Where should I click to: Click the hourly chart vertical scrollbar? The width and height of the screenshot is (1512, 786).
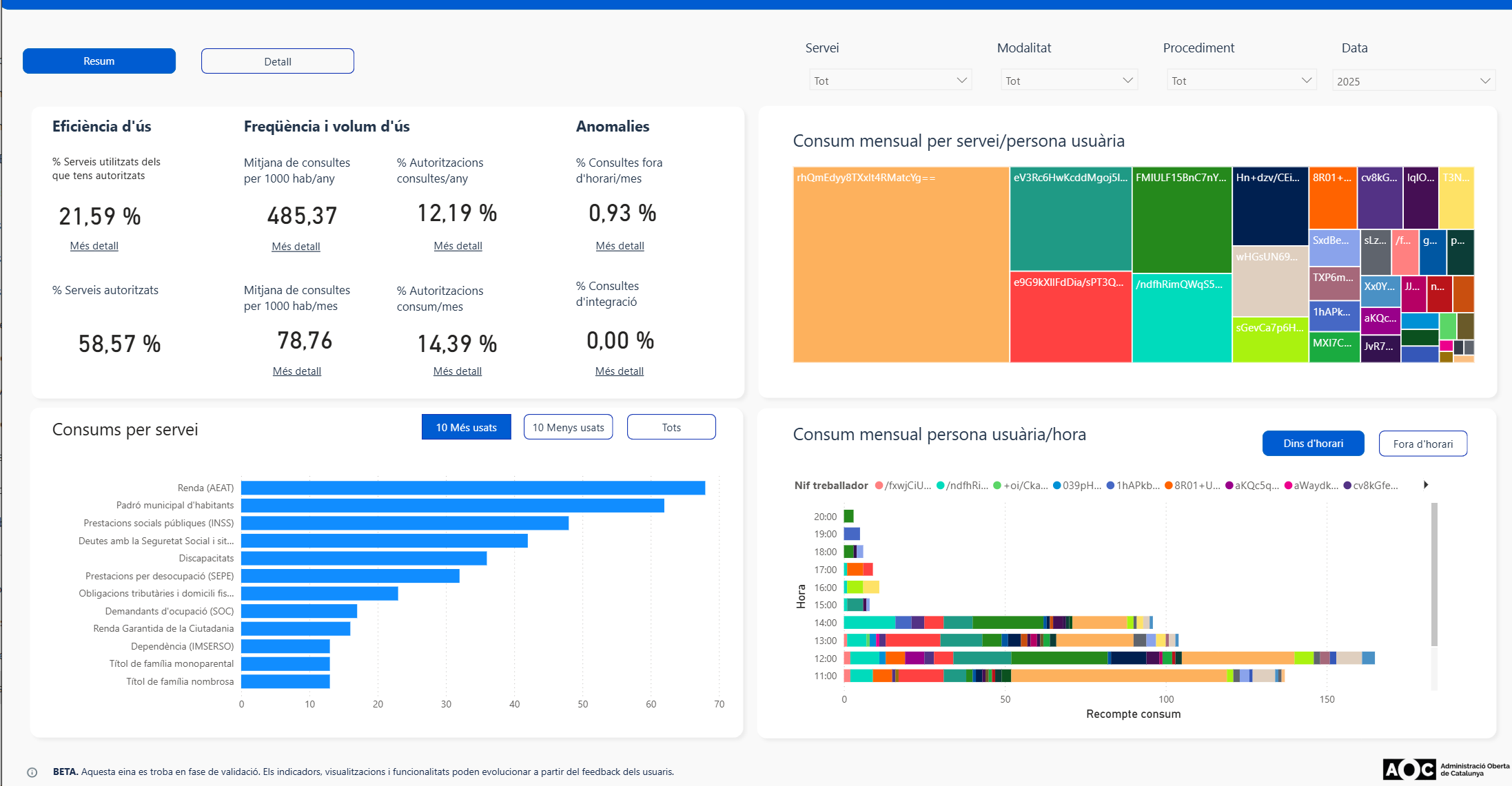(1434, 575)
